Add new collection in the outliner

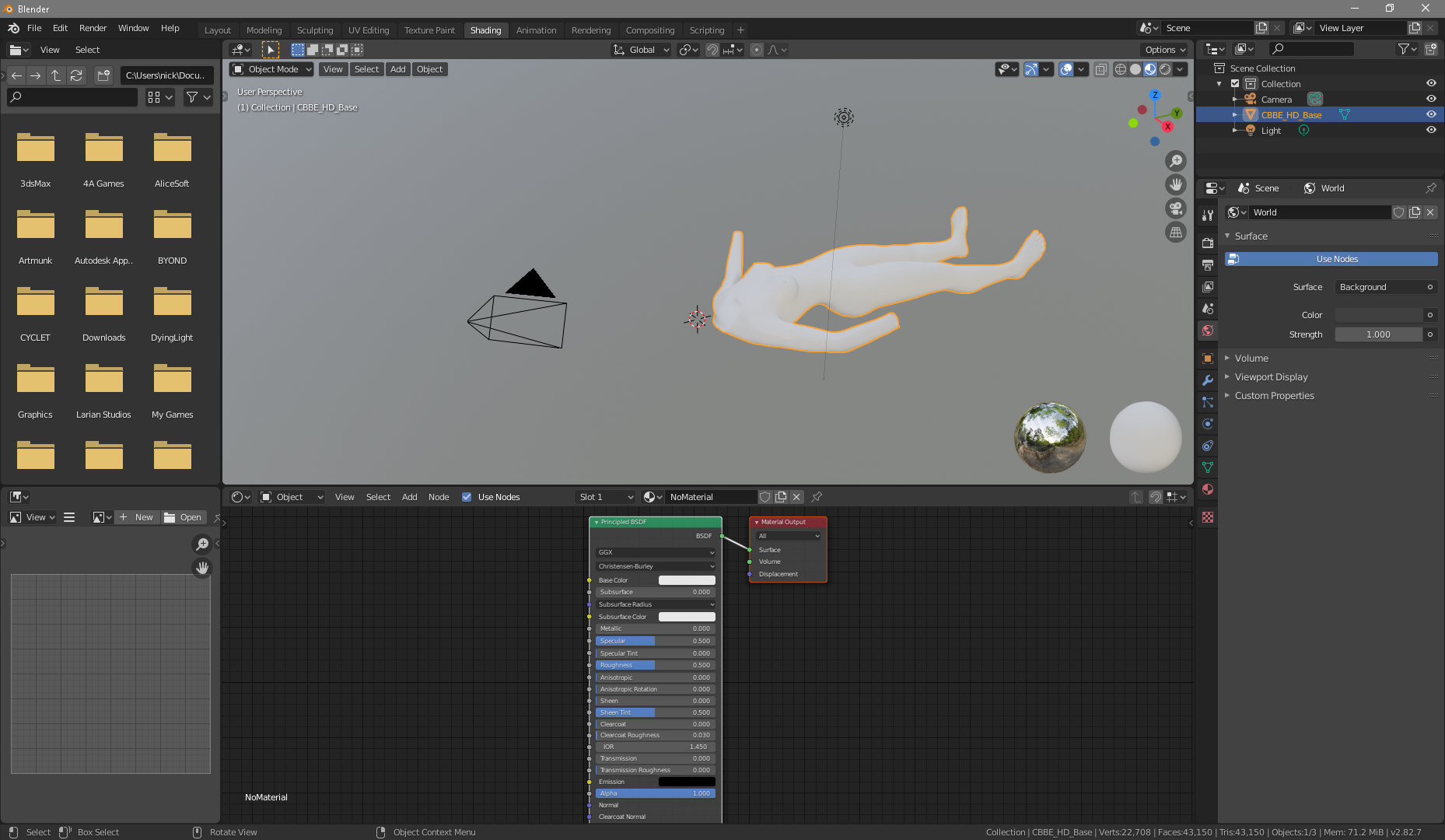1431,49
